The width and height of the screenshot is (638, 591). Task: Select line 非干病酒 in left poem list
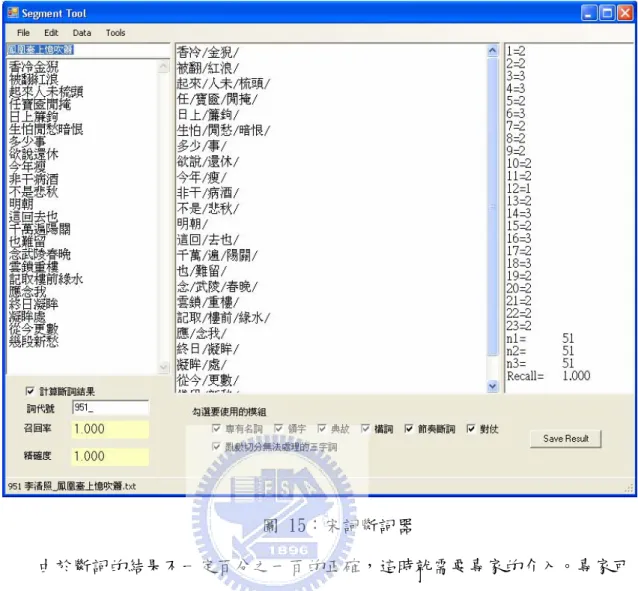pyautogui.click(x=34, y=179)
